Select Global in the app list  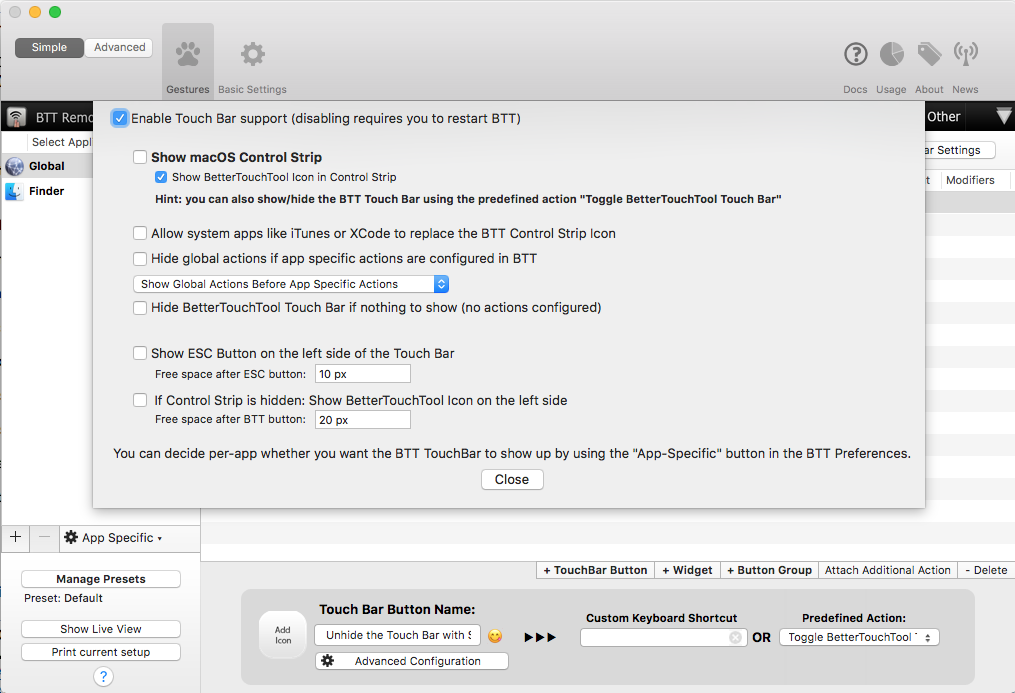47,166
